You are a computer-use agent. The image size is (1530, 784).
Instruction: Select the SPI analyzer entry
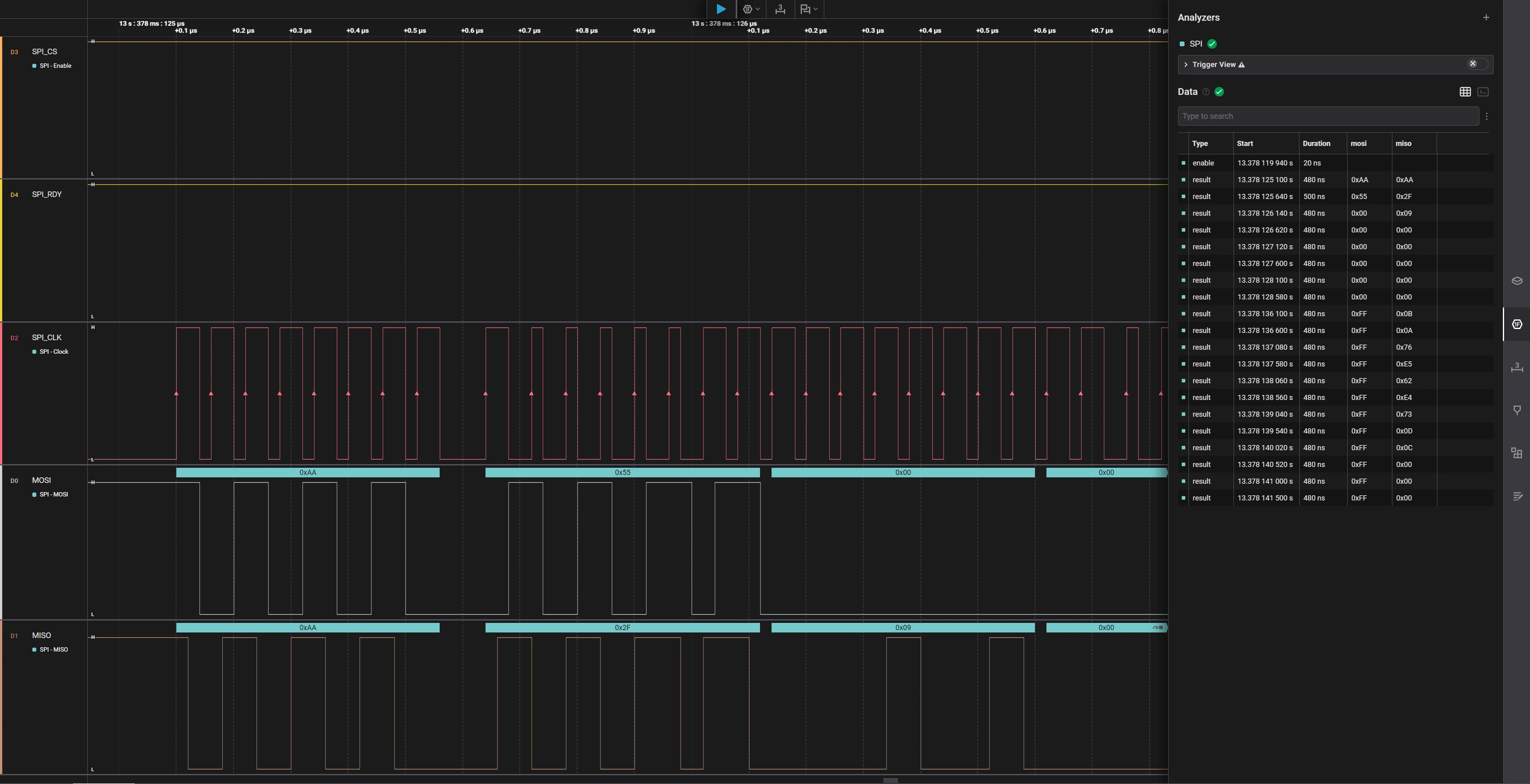(1196, 44)
